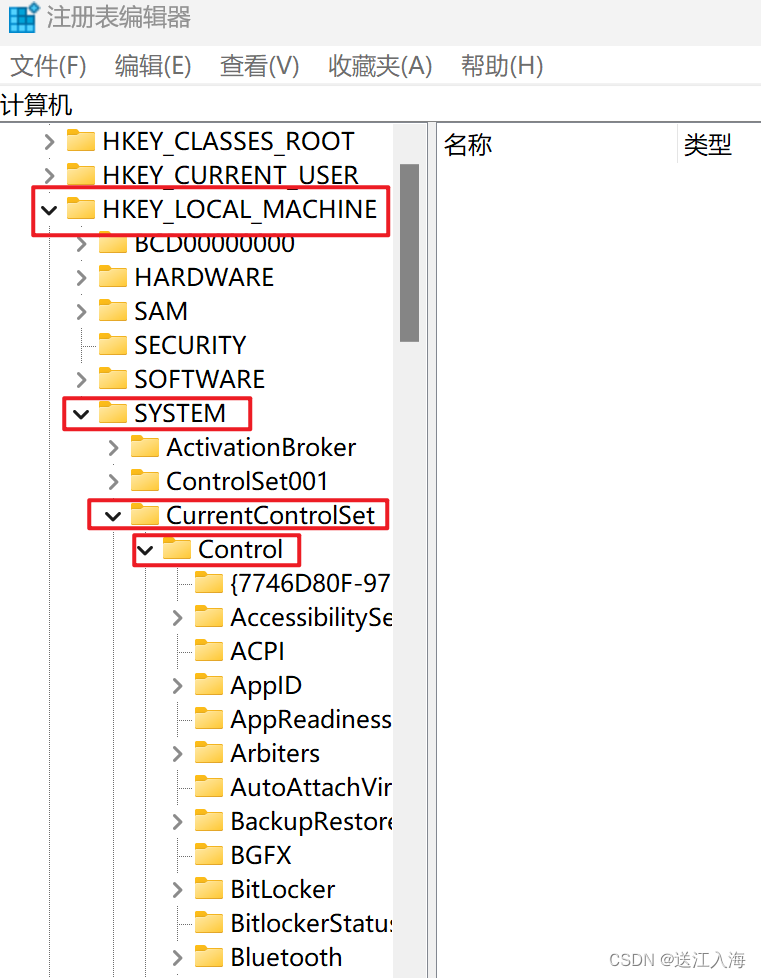
Task: Expand the Bluetooth key
Action: (178, 958)
